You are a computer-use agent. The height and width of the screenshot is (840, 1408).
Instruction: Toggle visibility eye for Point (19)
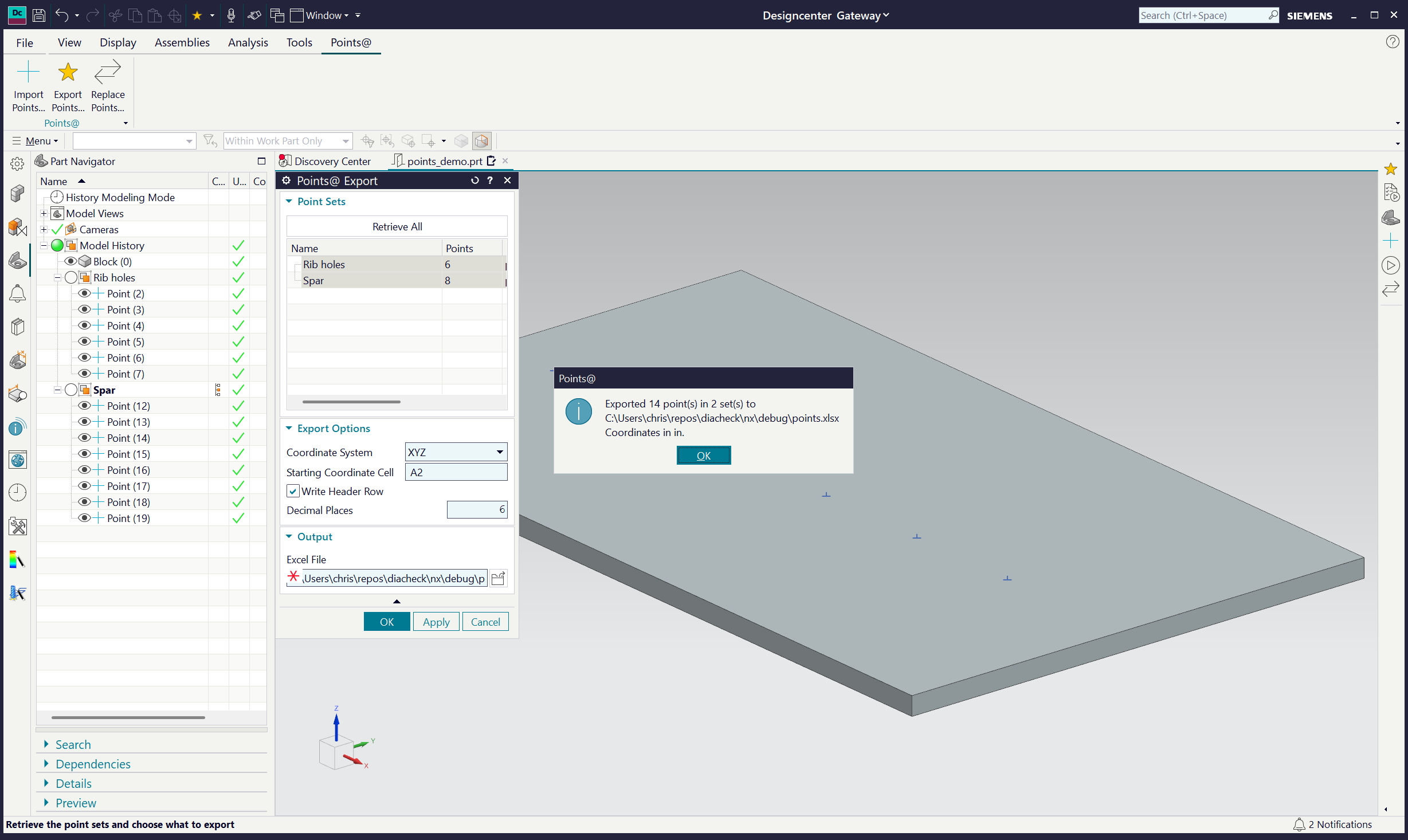click(84, 518)
